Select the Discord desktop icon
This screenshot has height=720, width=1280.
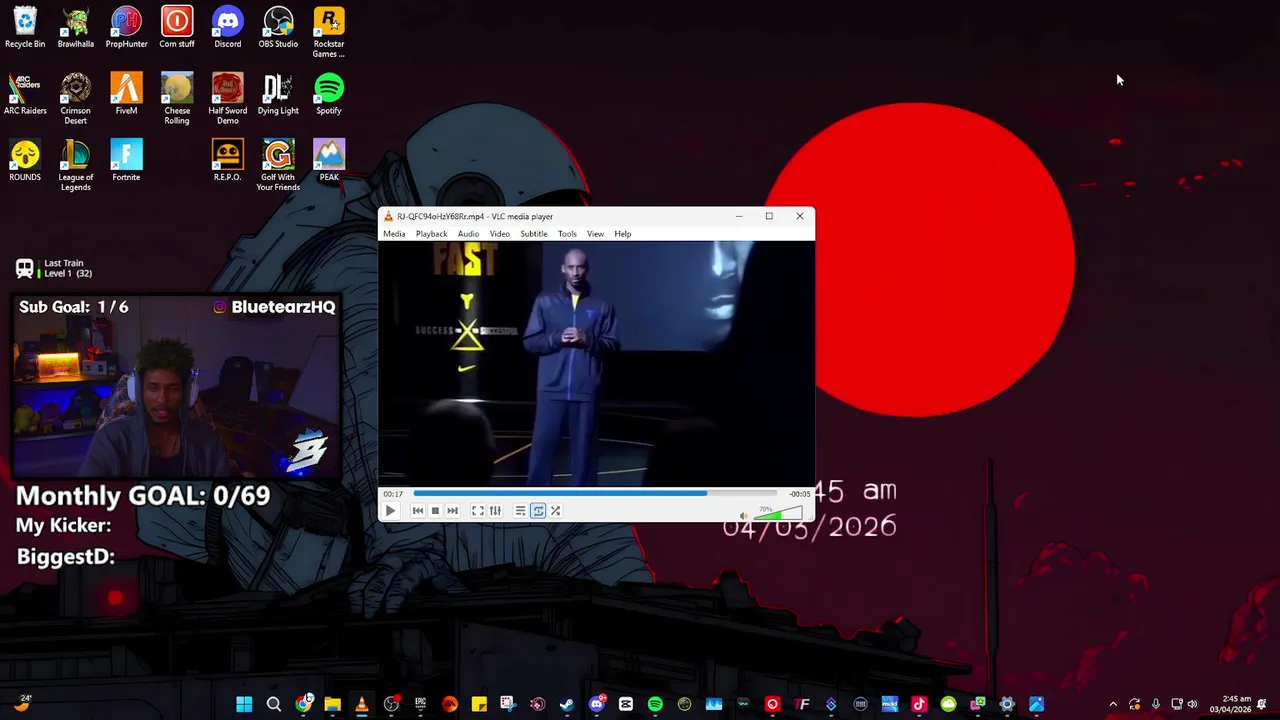pos(227,28)
